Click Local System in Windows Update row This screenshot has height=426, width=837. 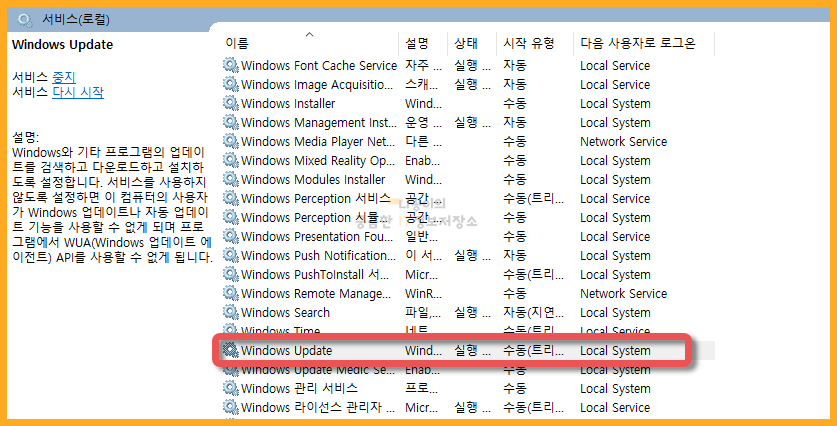615,351
